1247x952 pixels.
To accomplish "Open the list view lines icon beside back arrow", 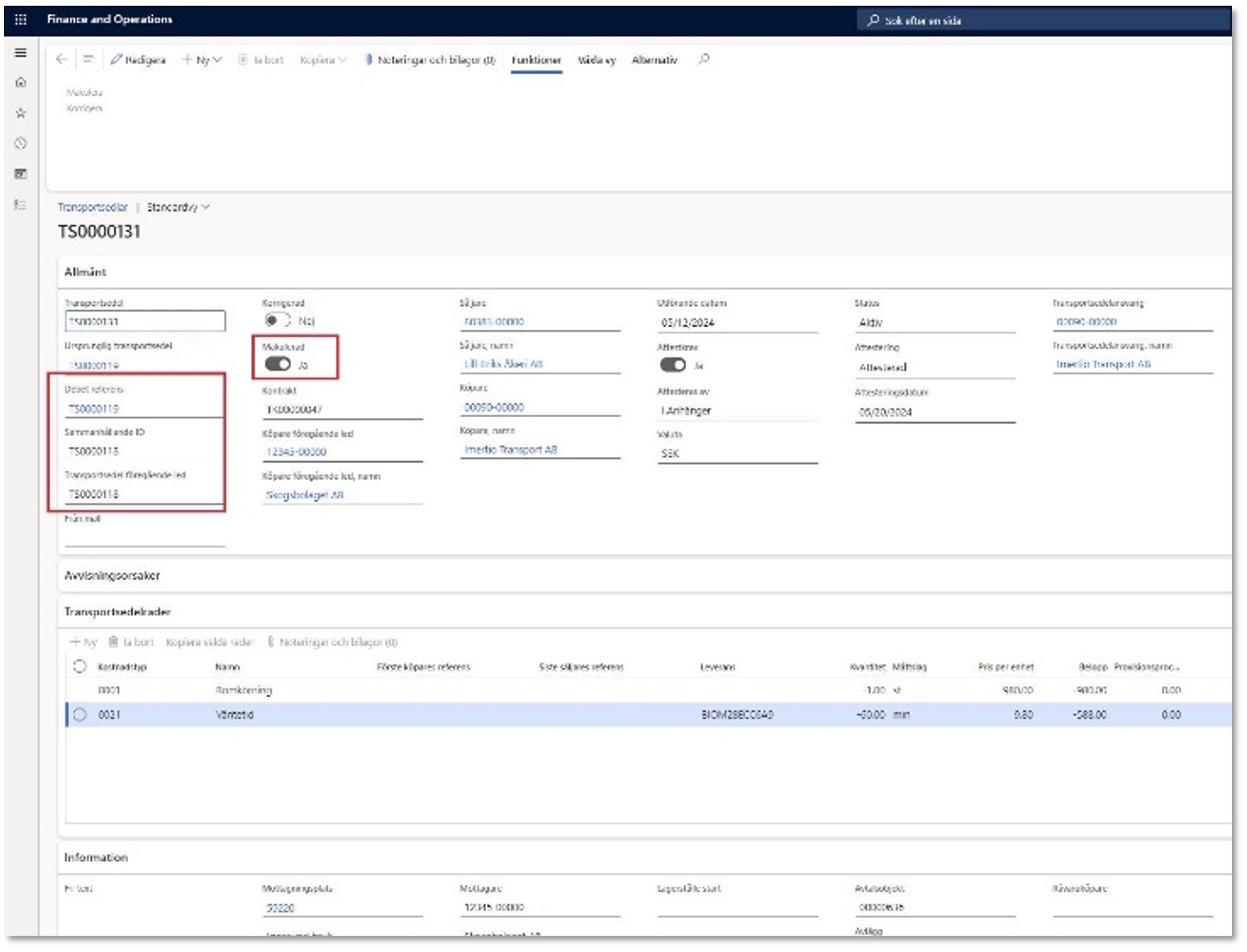I will click(88, 59).
